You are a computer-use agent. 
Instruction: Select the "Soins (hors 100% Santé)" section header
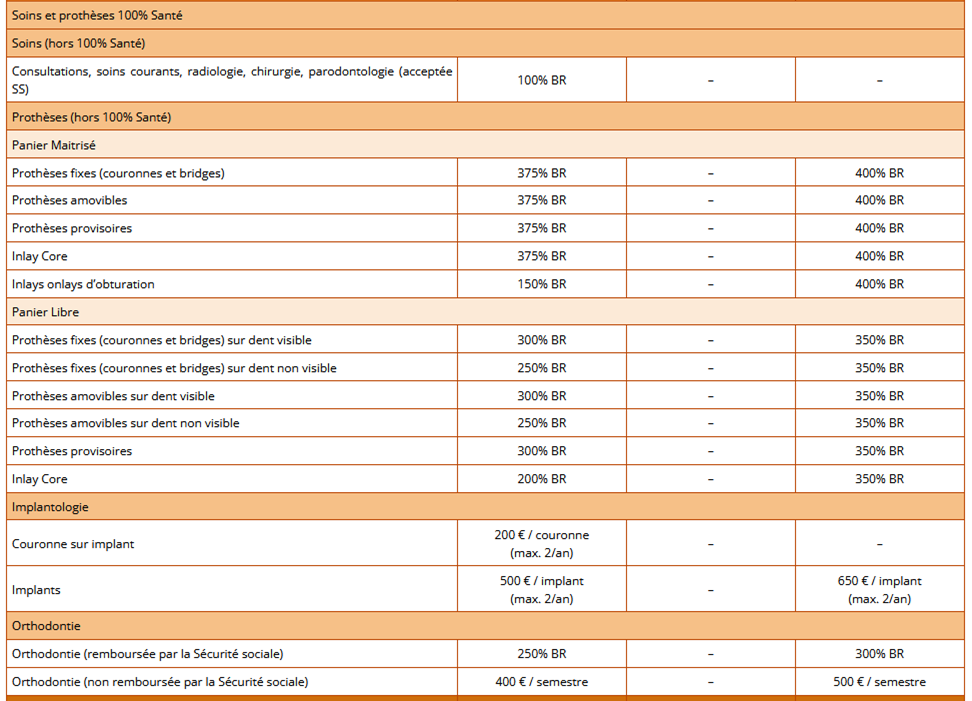pyautogui.click(x=78, y=44)
